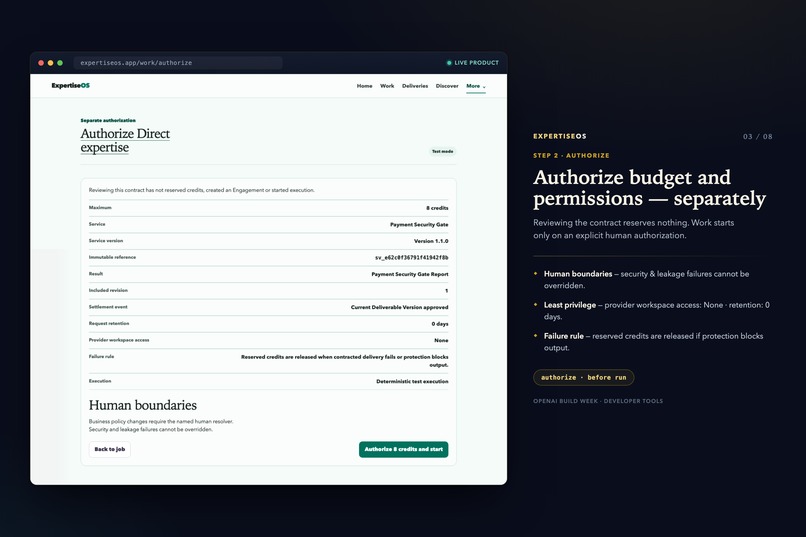Viewport: 806px width, 537px height.
Task: Click Authorize 8 credits and start
Action: pos(404,449)
